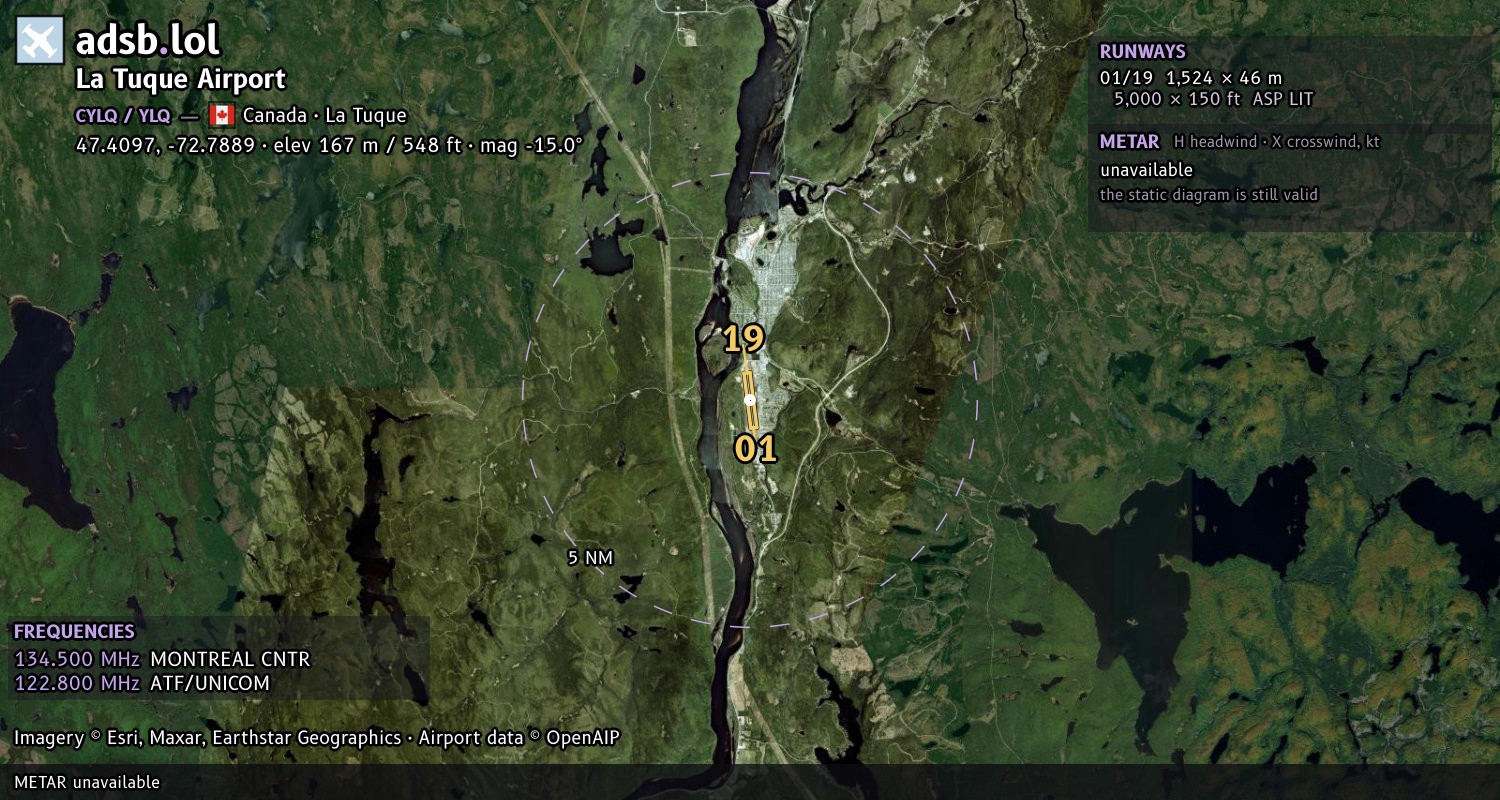
Task: Click the "MONTREAL CNTR" frequency name
Action: [230, 660]
